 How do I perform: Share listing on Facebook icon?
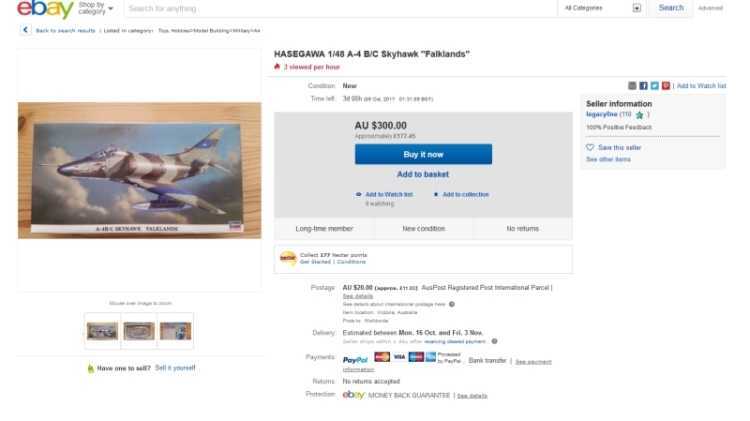[x=643, y=86]
